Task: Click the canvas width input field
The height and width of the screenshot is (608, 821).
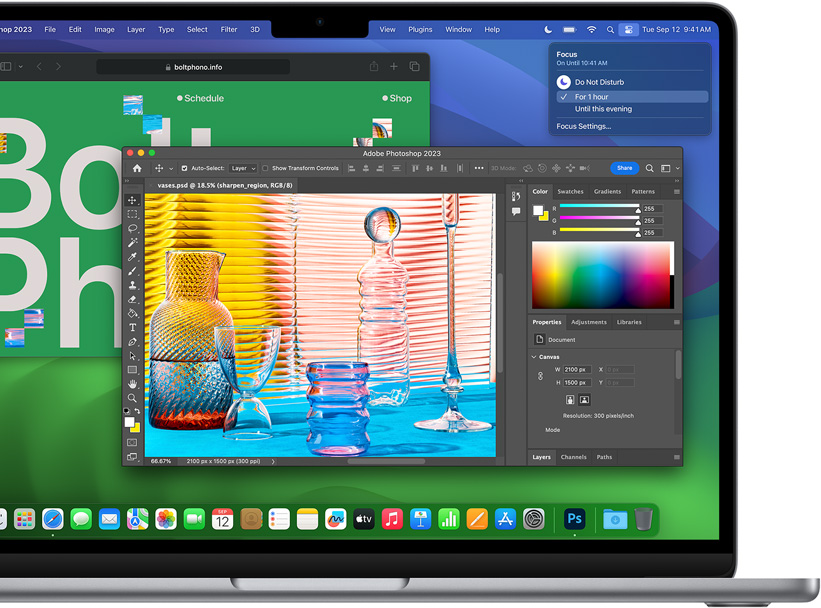Action: (577, 369)
